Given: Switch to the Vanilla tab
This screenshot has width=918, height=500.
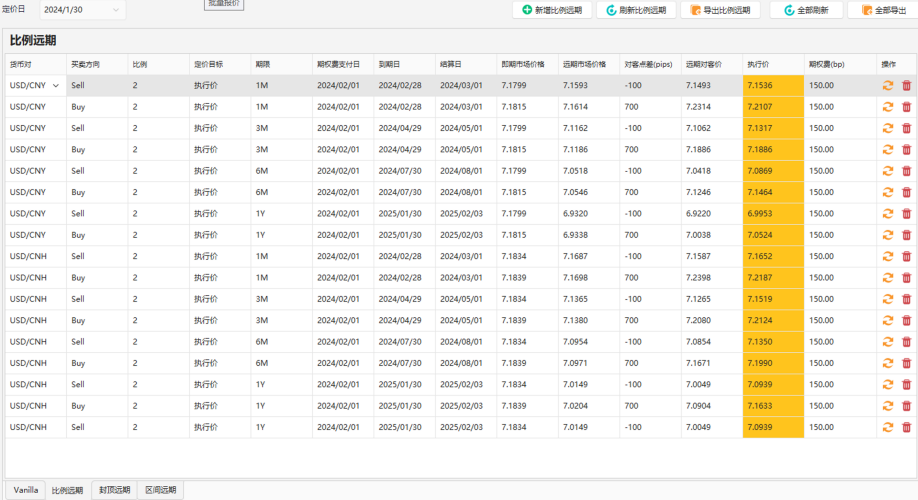Looking at the screenshot, I should coord(26,490).
